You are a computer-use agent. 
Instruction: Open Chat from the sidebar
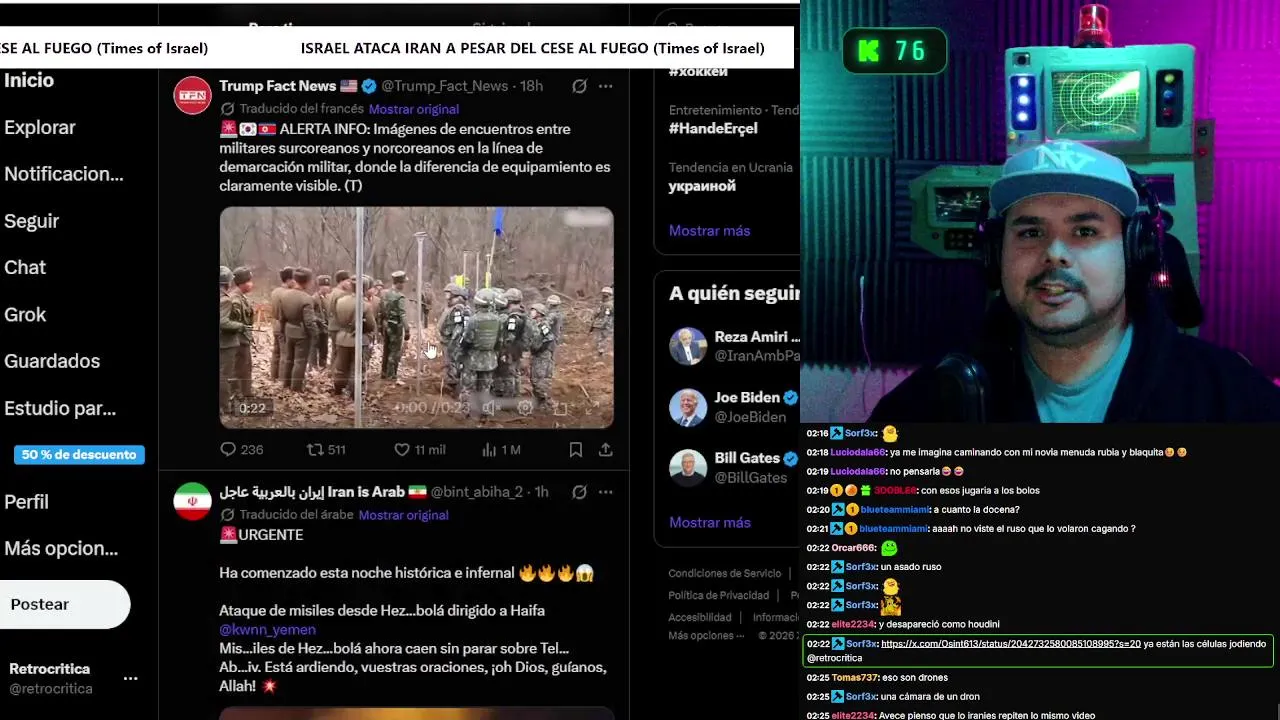25,267
